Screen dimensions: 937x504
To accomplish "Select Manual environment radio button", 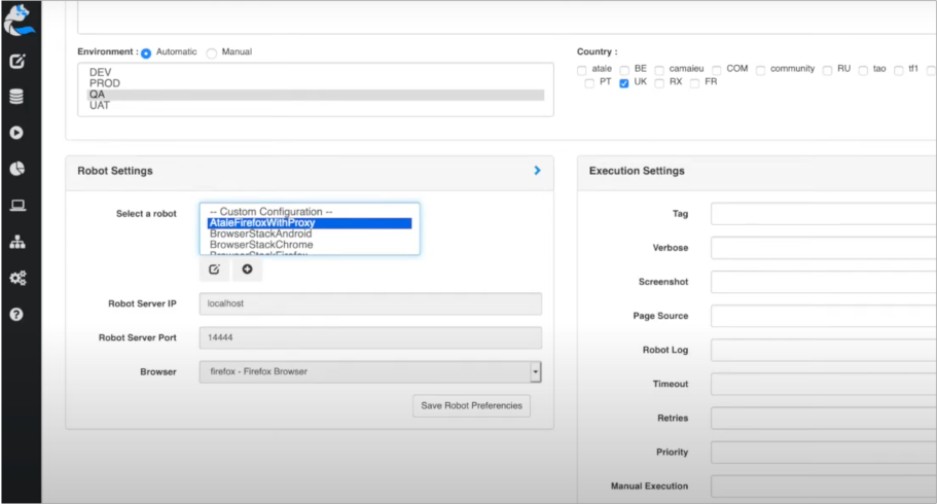I will [x=212, y=53].
